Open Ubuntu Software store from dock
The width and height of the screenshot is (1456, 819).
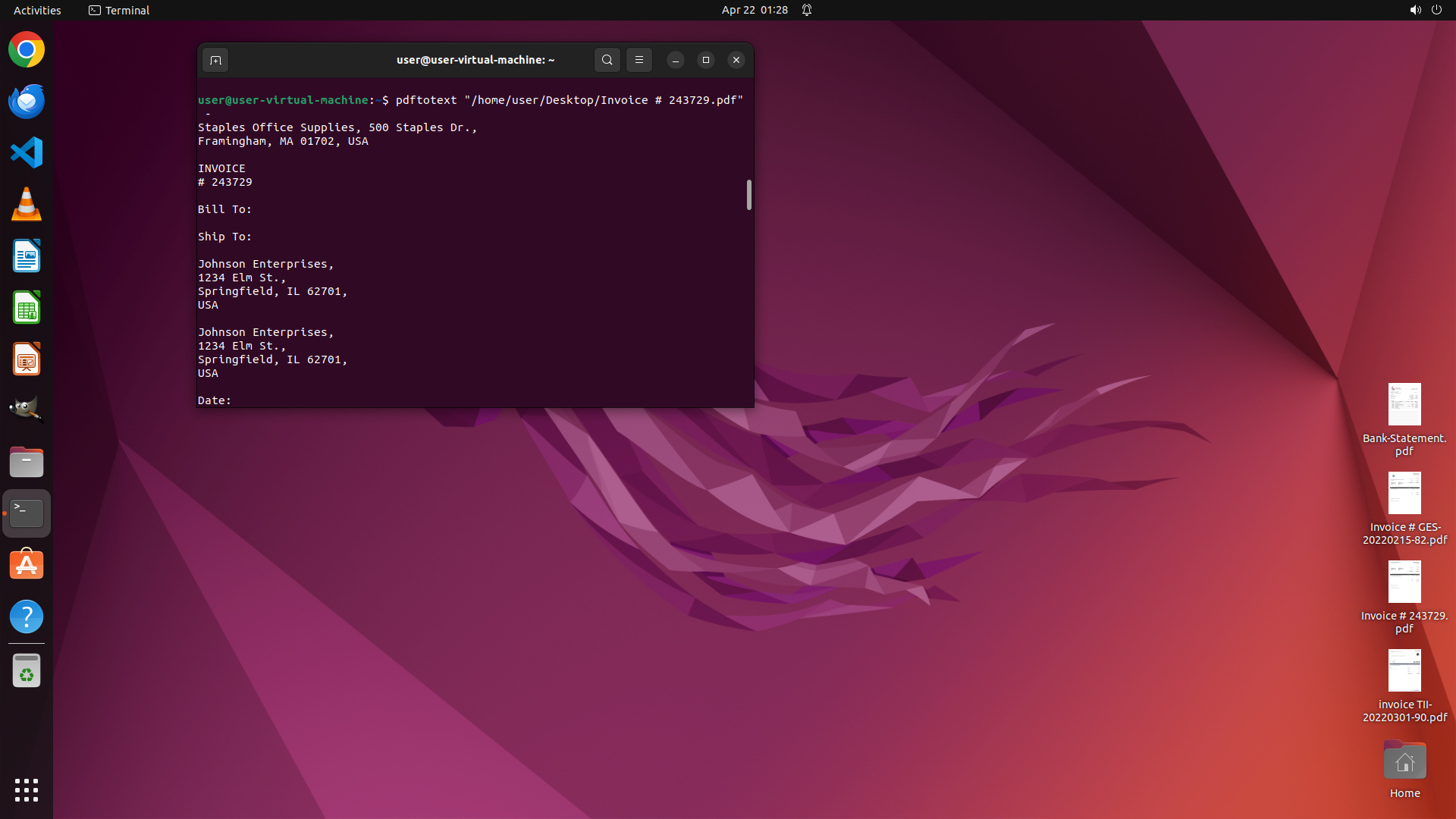[27, 565]
